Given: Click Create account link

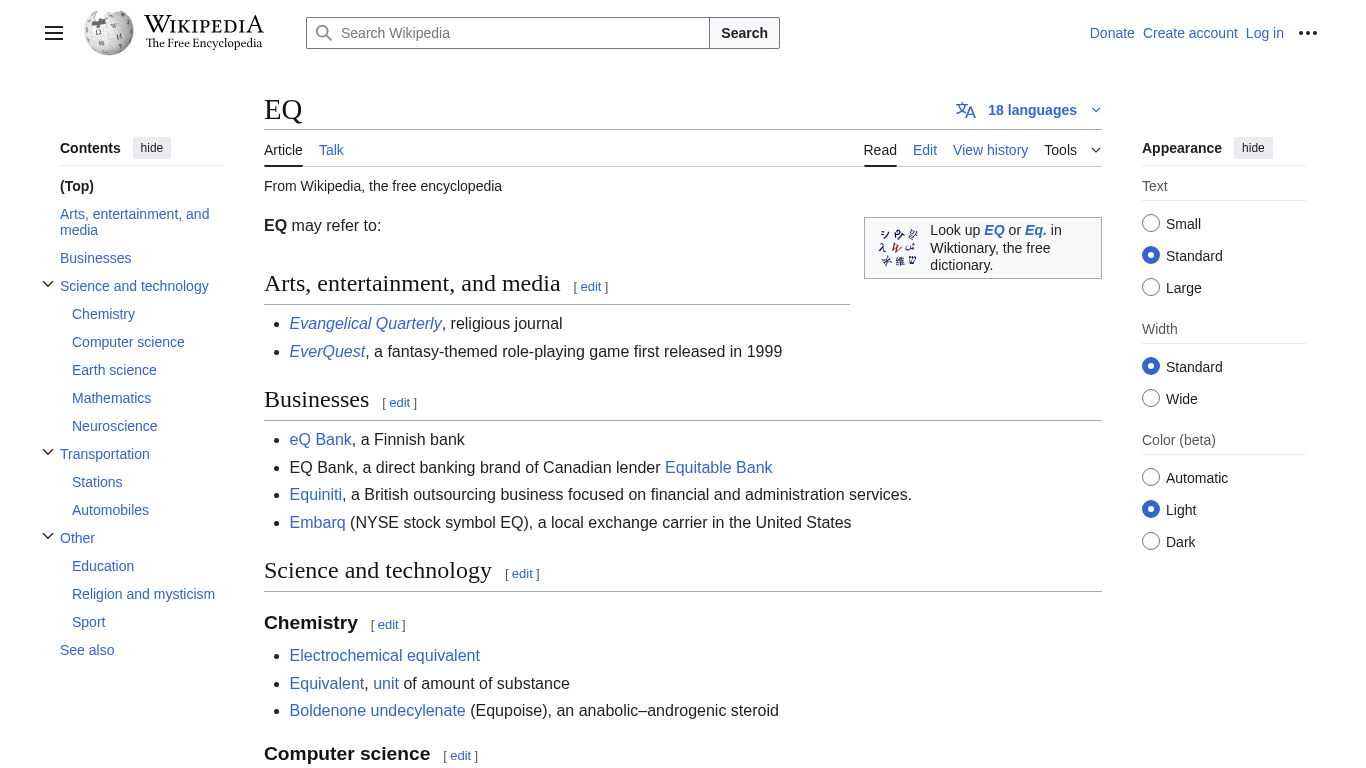Looking at the screenshot, I should pyautogui.click(x=1190, y=33).
